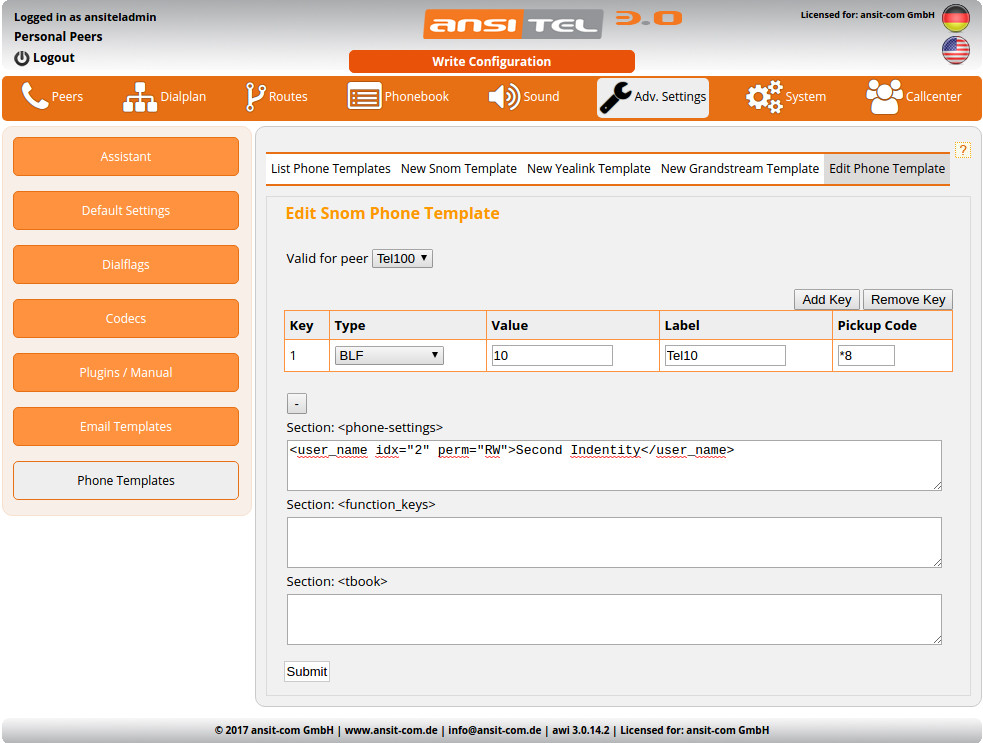Switch language with US flag
Image resolution: width=983 pixels, height=743 pixels.
tap(955, 50)
